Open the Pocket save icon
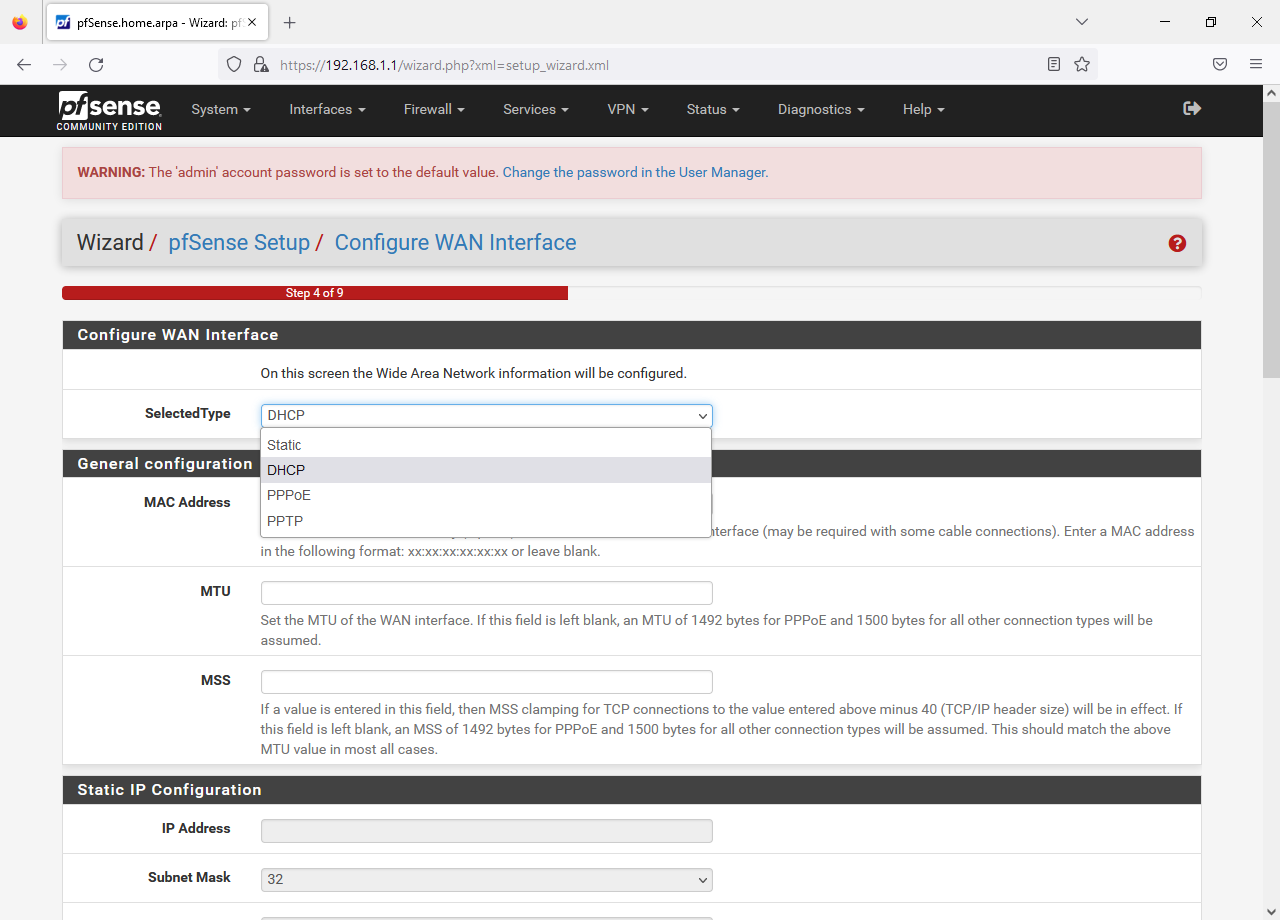1280x920 pixels. [1220, 64]
